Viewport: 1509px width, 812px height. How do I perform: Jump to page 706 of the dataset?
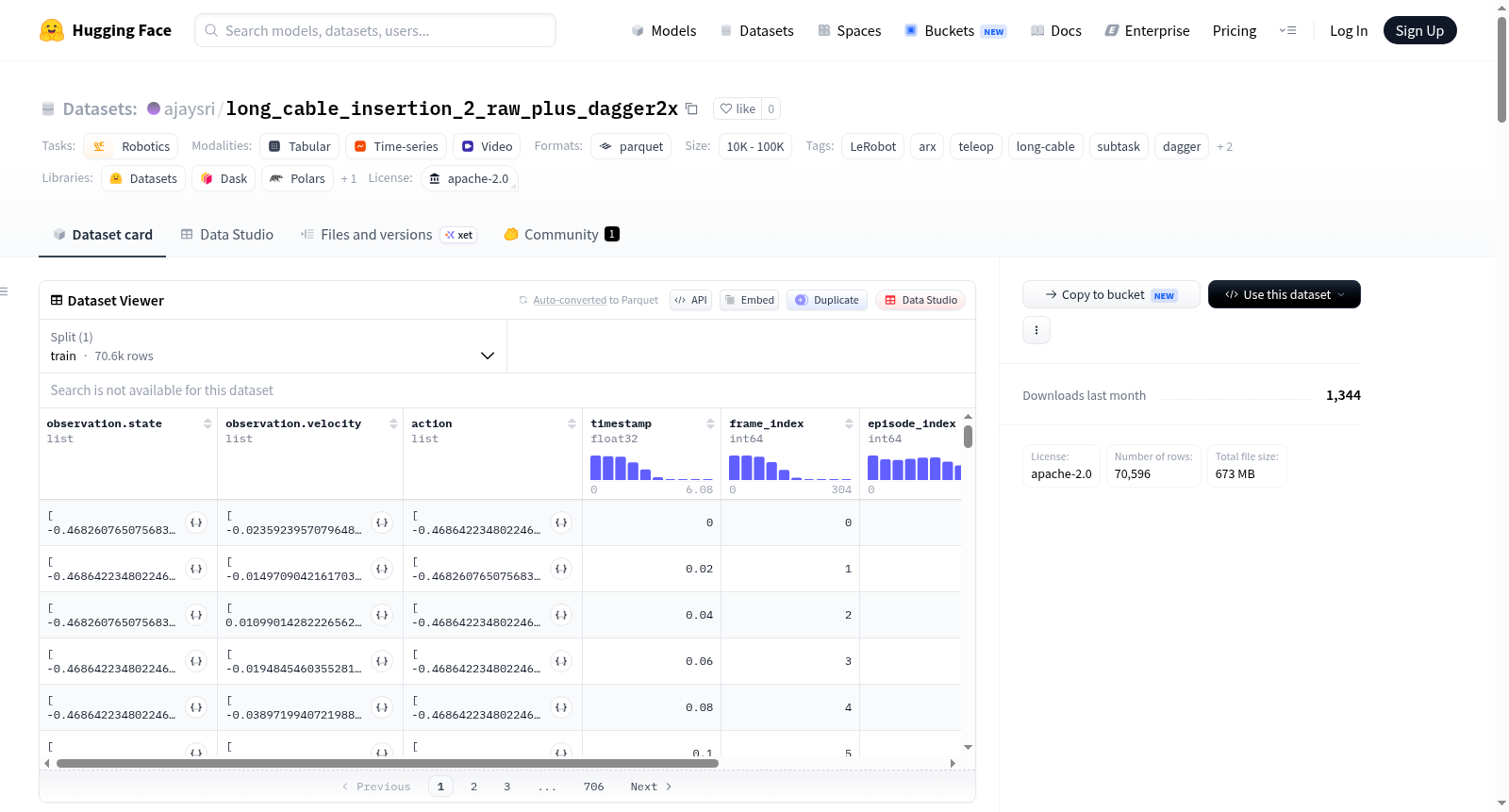pyautogui.click(x=594, y=787)
